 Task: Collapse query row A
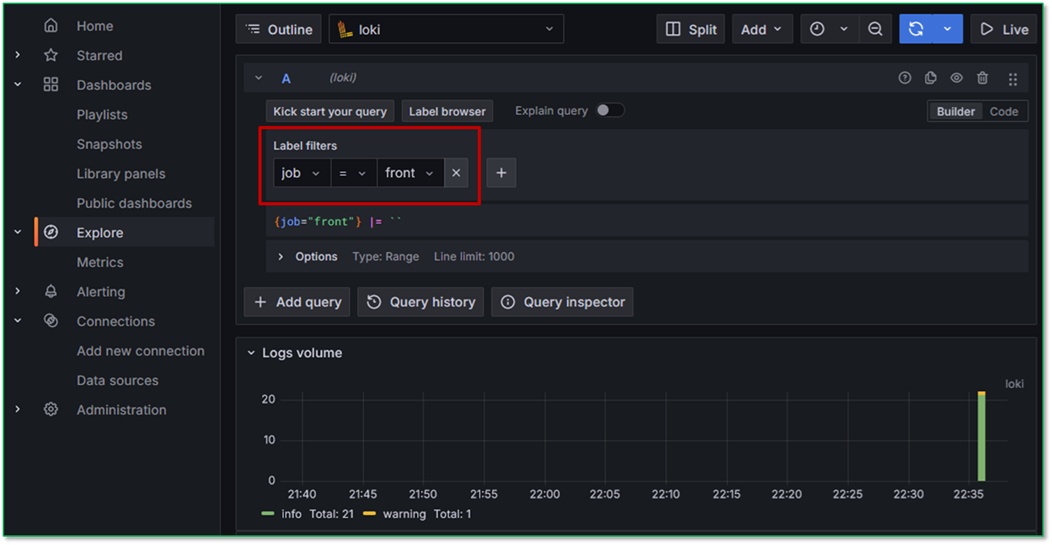tap(258, 78)
